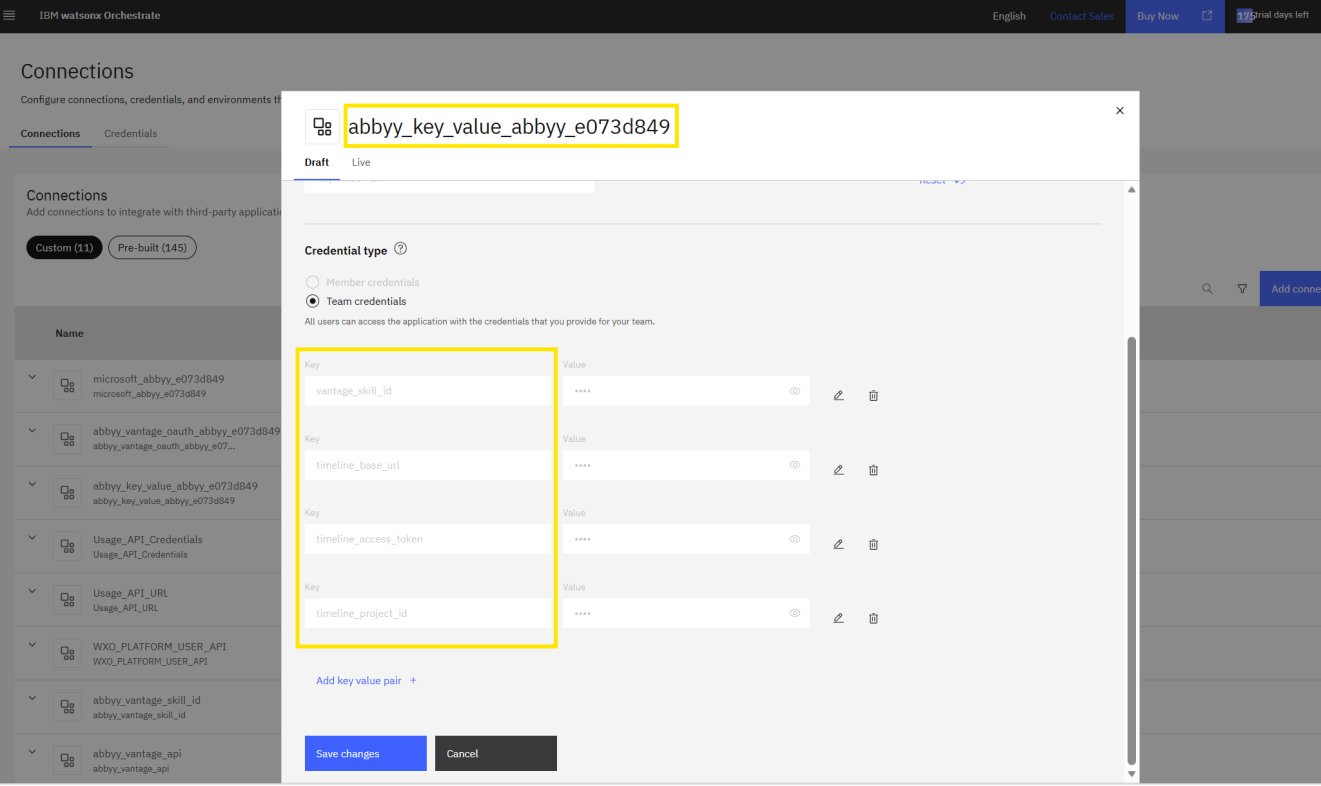Click abbyy_vantage_oauth_abbyy row icon
Viewport: 1321px width, 786px height.
click(x=67, y=439)
